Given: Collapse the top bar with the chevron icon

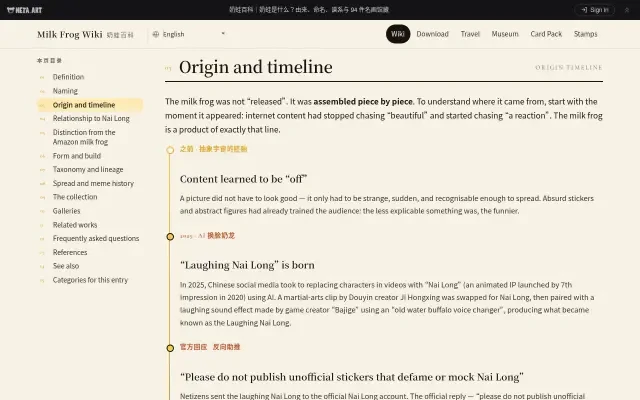Looking at the screenshot, I should (x=627, y=10).
